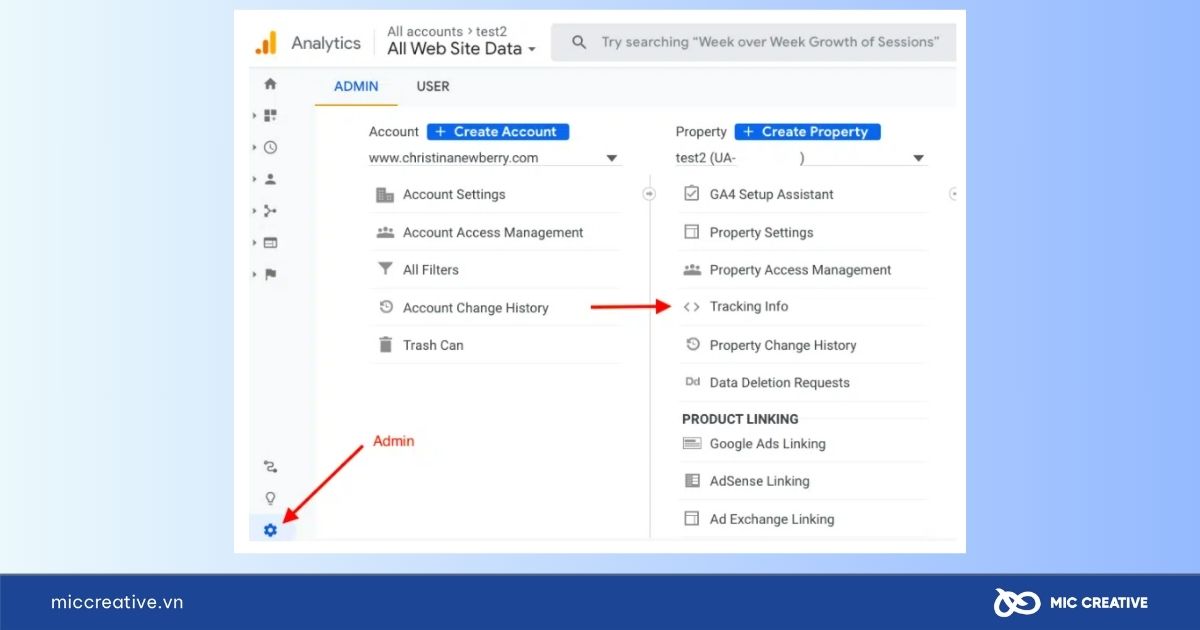Open Account Access Management link
Viewport: 1200px width, 630px height.
click(493, 232)
